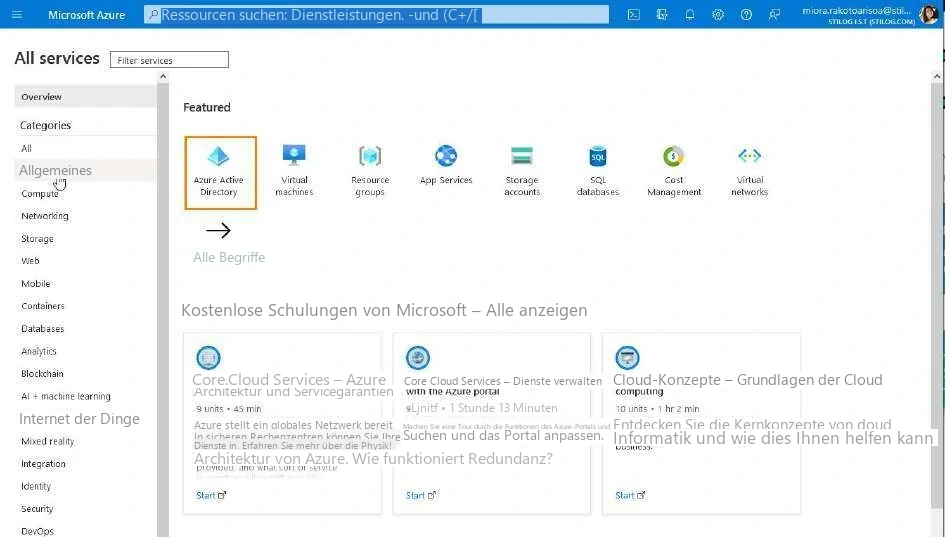The image size is (945, 537).
Task: Click the user account avatar
Action: [928, 14]
